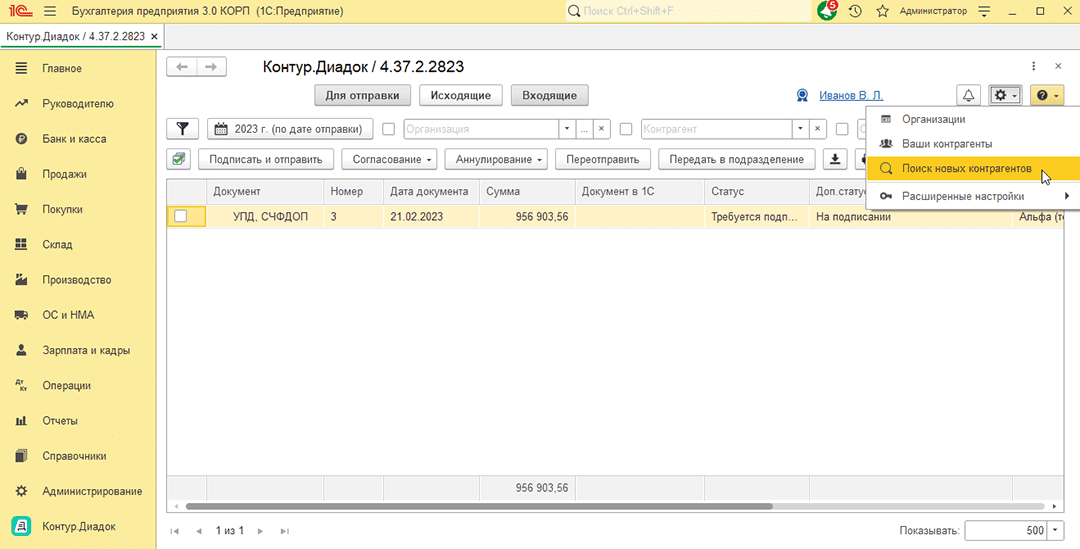Open Покупки section in sidebar
The height and width of the screenshot is (549, 1080).
point(78,209)
